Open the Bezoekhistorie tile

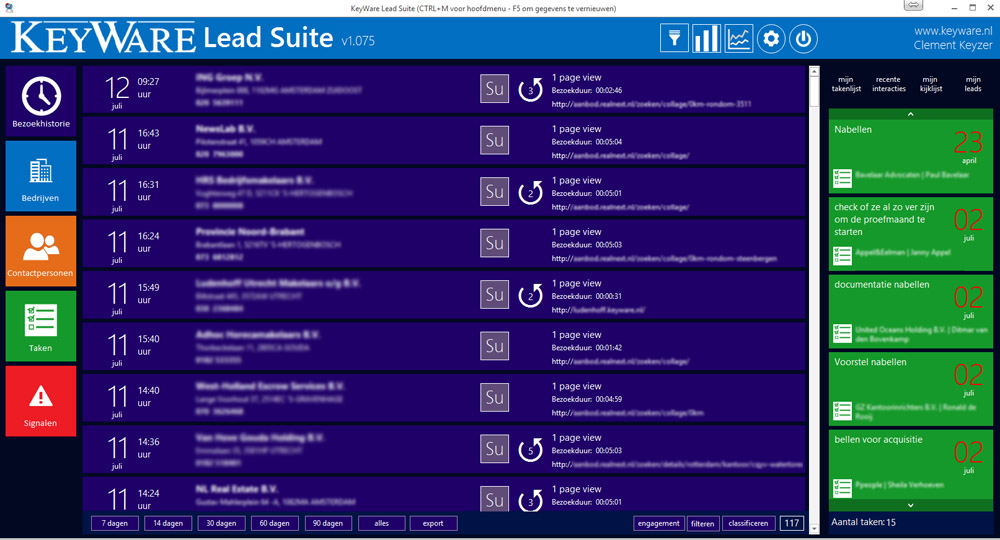point(41,101)
